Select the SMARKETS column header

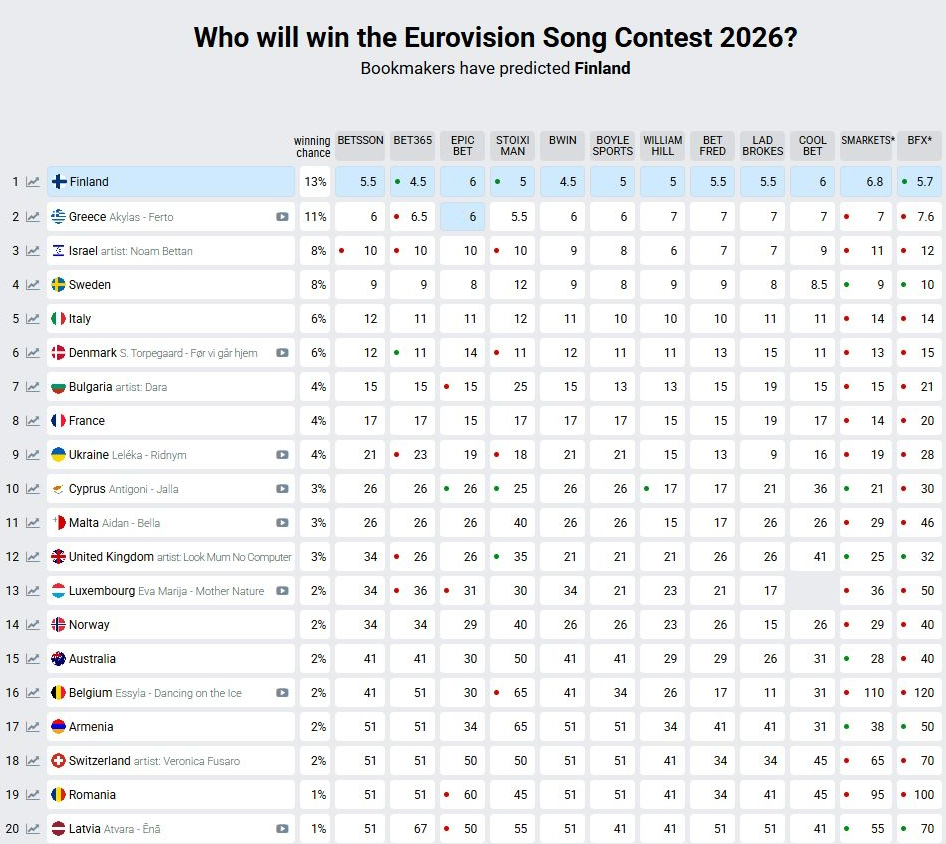click(867, 145)
